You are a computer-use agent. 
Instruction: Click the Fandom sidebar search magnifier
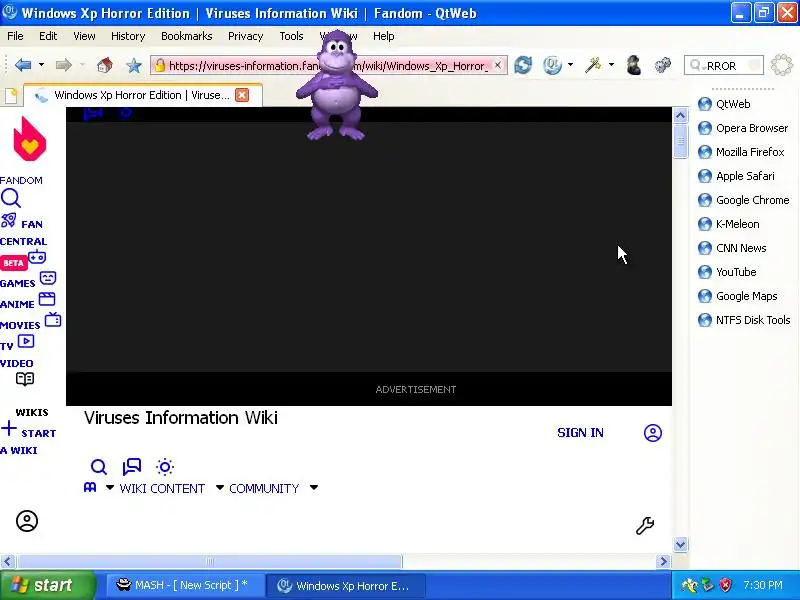[x=11, y=198]
